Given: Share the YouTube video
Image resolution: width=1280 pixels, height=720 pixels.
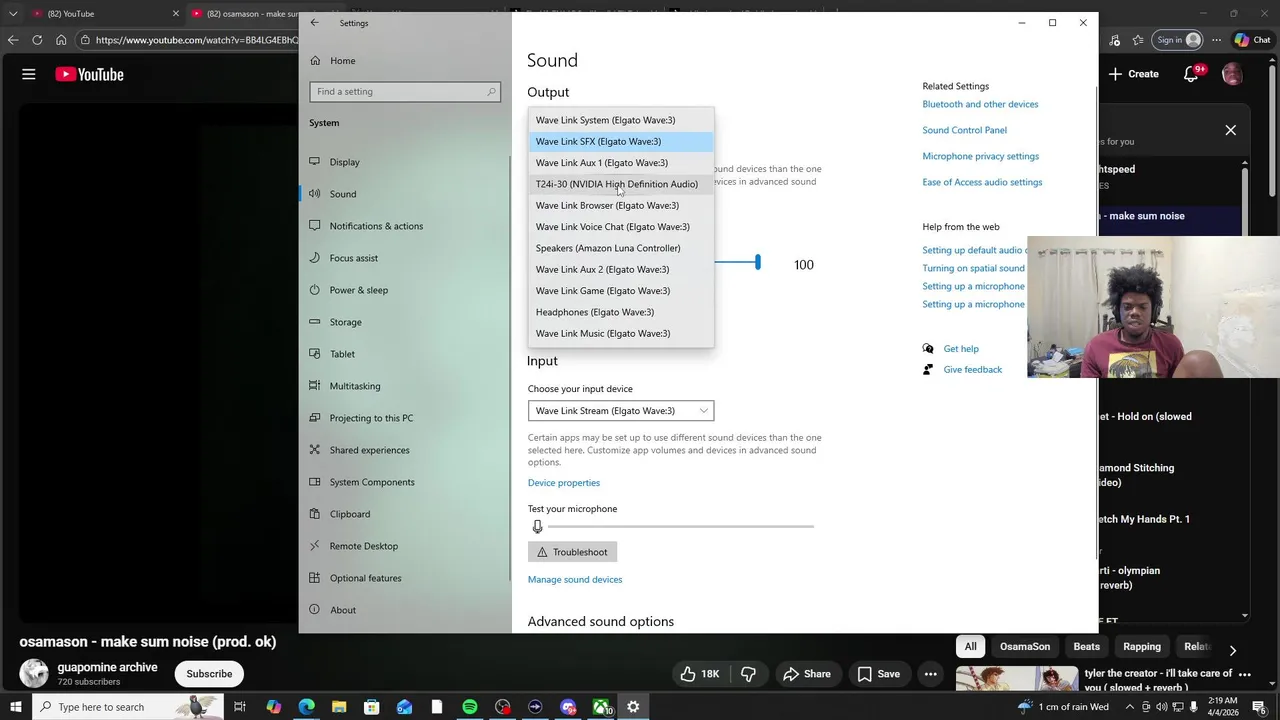Looking at the screenshot, I should point(808,674).
